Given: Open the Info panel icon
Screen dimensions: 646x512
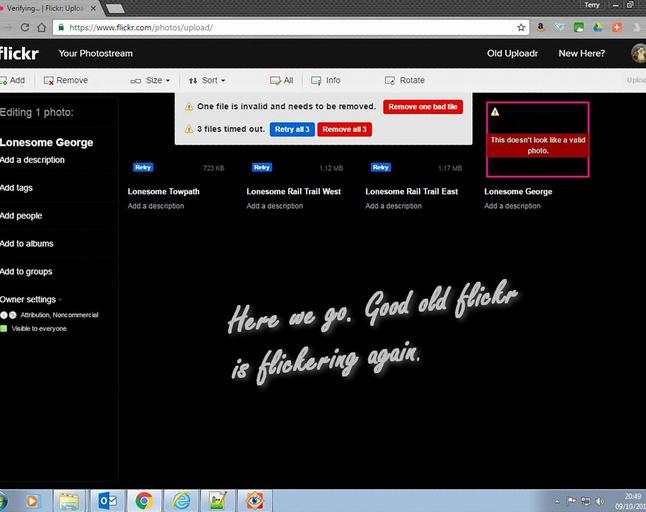Looking at the screenshot, I should (317, 80).
